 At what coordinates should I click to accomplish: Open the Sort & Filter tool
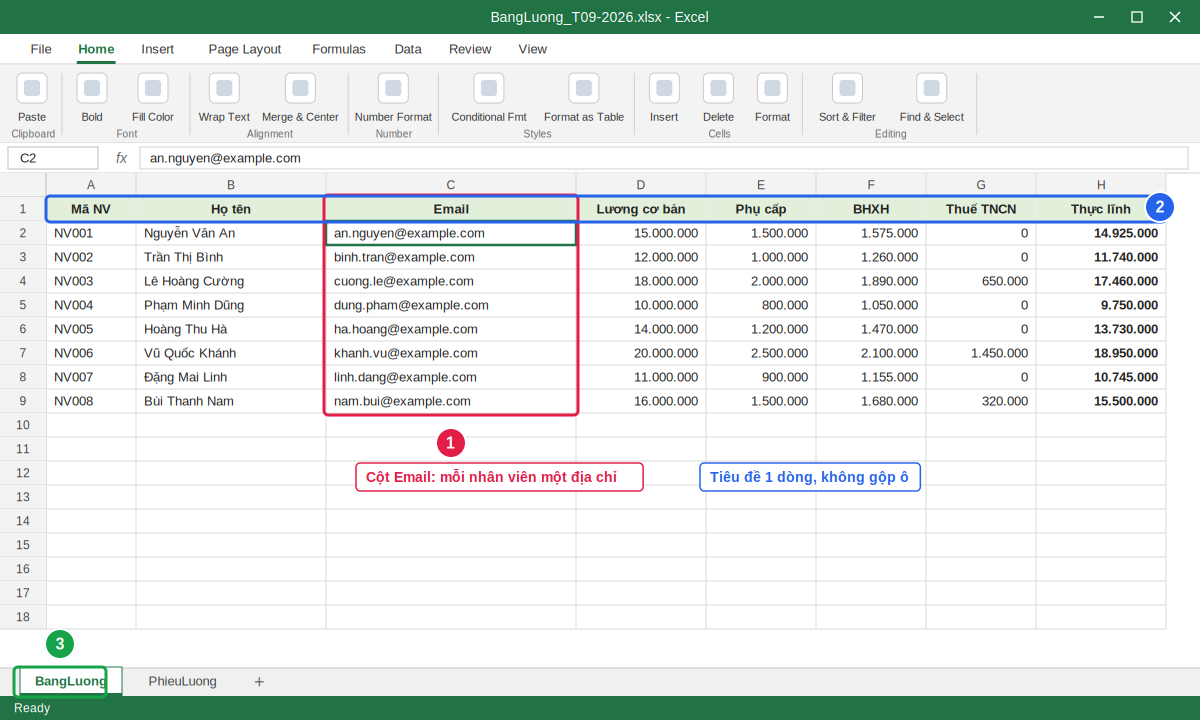[x=847, y=88]
